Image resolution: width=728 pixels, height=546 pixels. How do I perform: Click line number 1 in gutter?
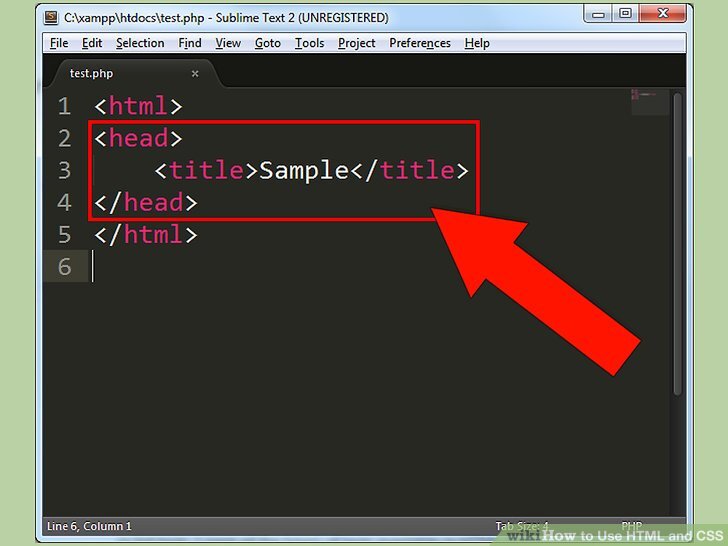point(65,106)
